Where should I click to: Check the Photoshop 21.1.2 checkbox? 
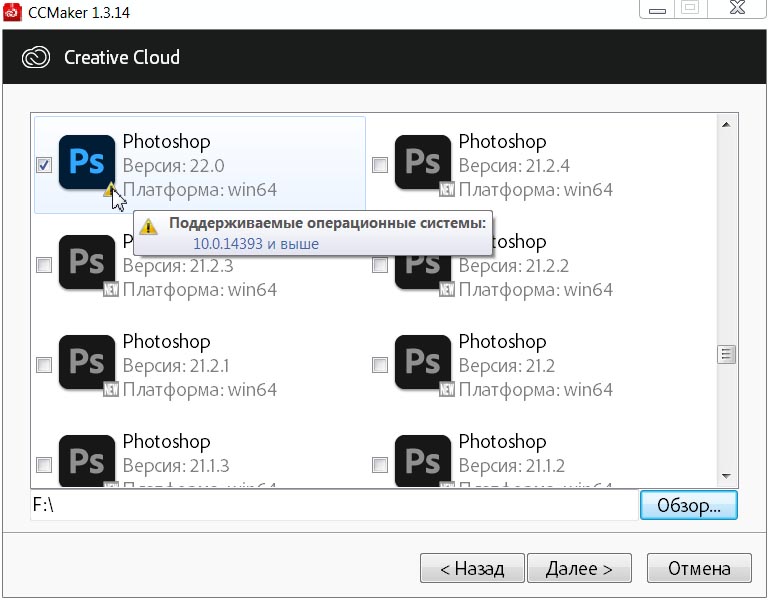click(380, 465)
